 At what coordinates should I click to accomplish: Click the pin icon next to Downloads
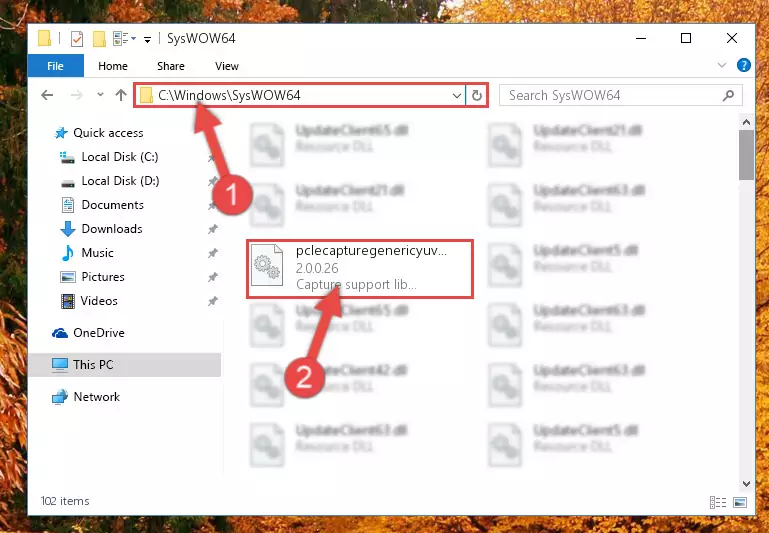coord(212,229)
